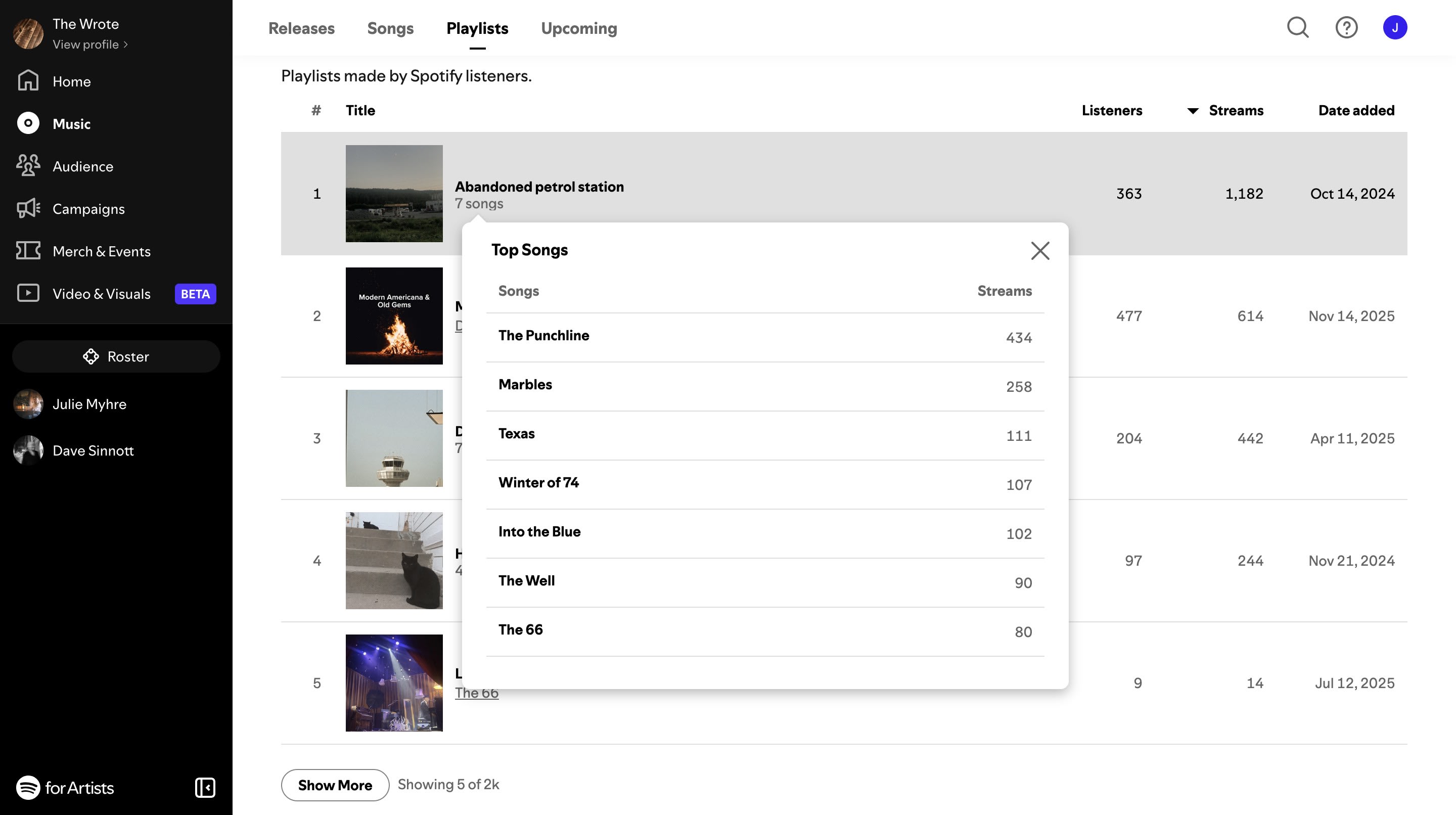Open the search magnifier icon
1456x815 pixels.
[x=1298, y=27]
